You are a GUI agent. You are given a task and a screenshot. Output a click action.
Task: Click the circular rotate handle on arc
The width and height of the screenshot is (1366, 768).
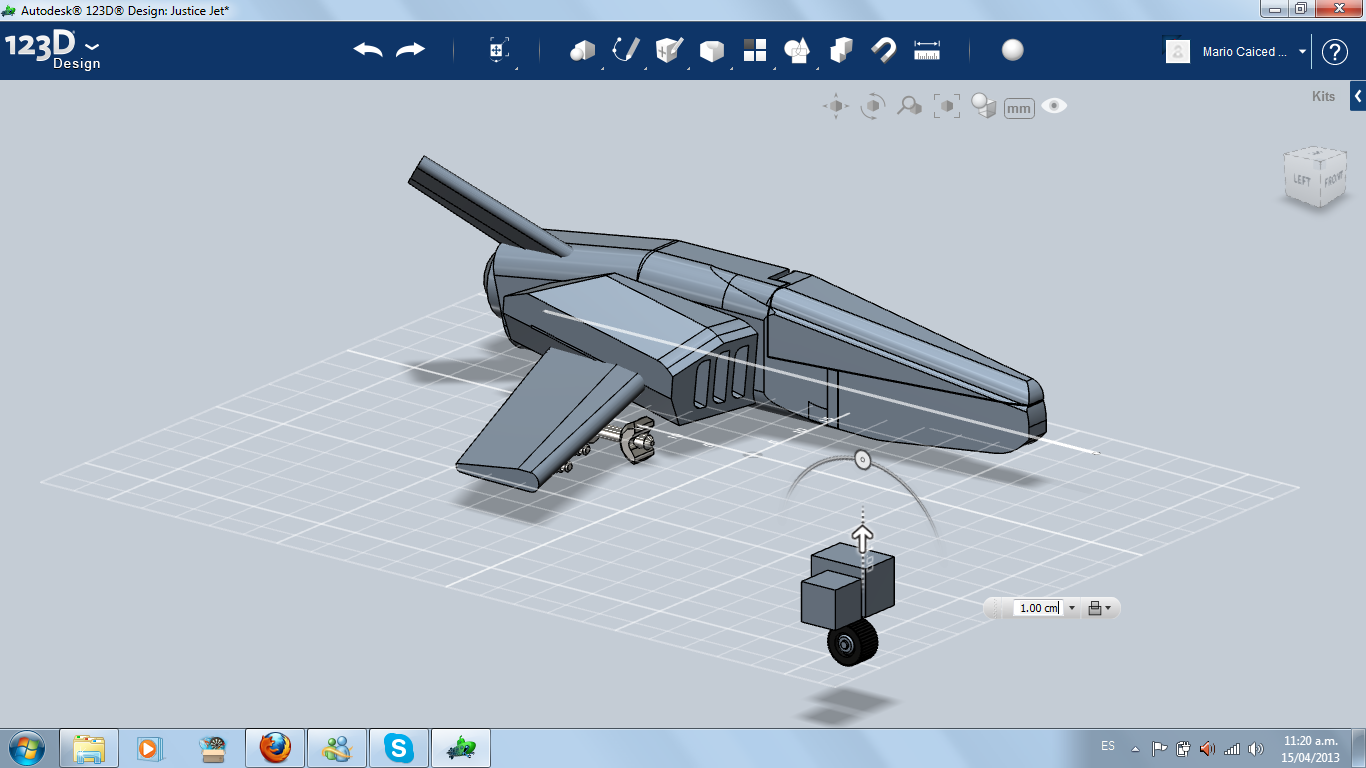[x=862, y=459]
